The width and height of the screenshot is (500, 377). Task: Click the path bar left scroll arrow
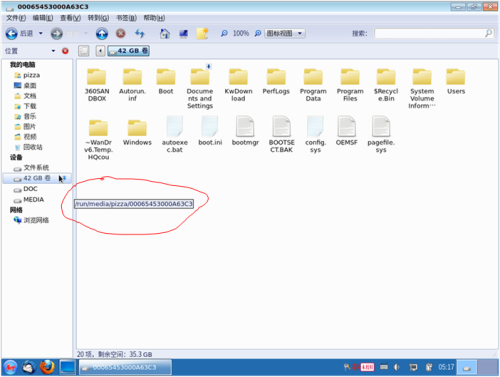click(x=100, y=51)
